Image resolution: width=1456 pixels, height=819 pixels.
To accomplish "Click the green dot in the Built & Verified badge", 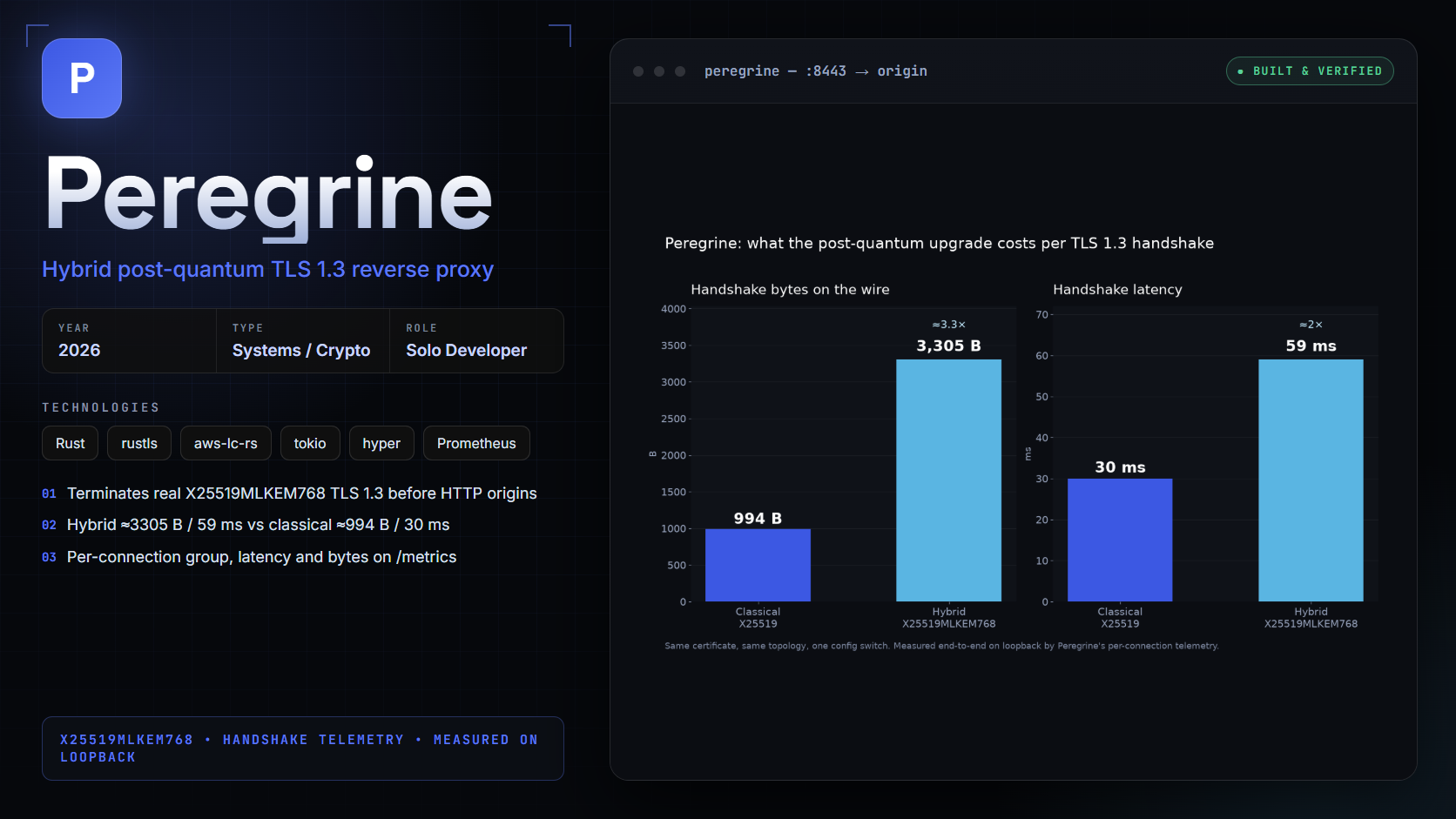I will coord(1240,71).
